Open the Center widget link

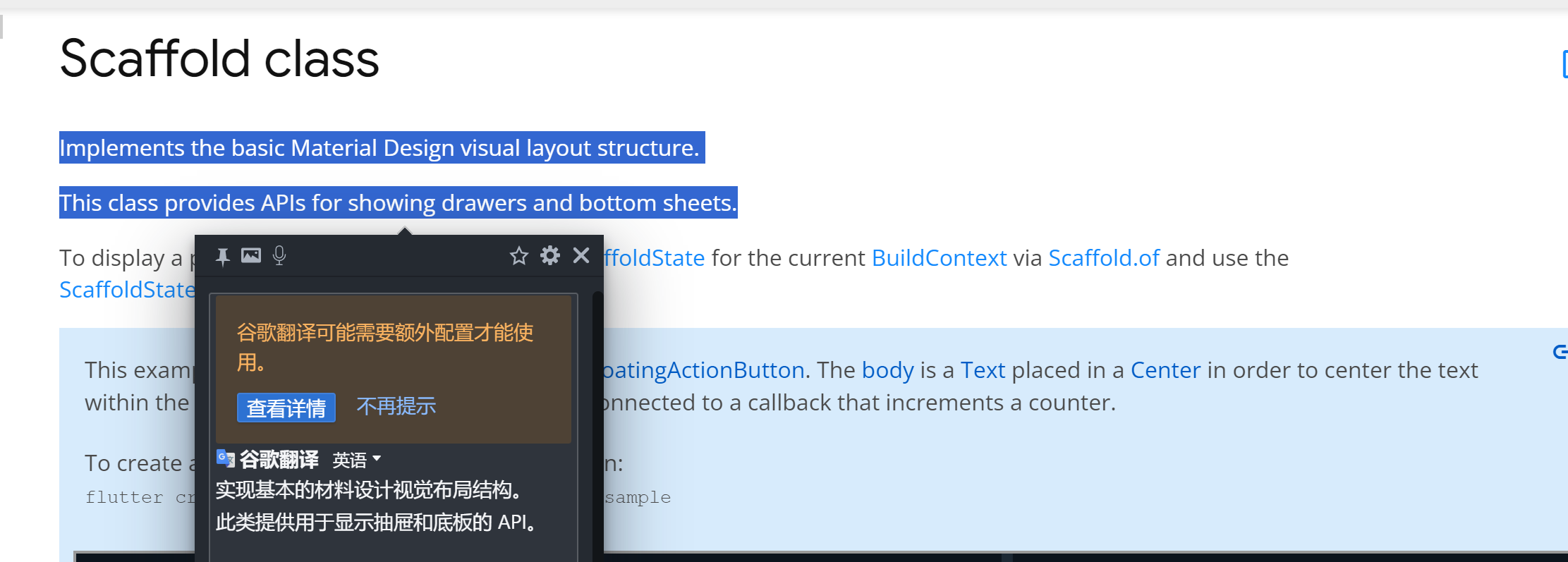click(1165, 370)
